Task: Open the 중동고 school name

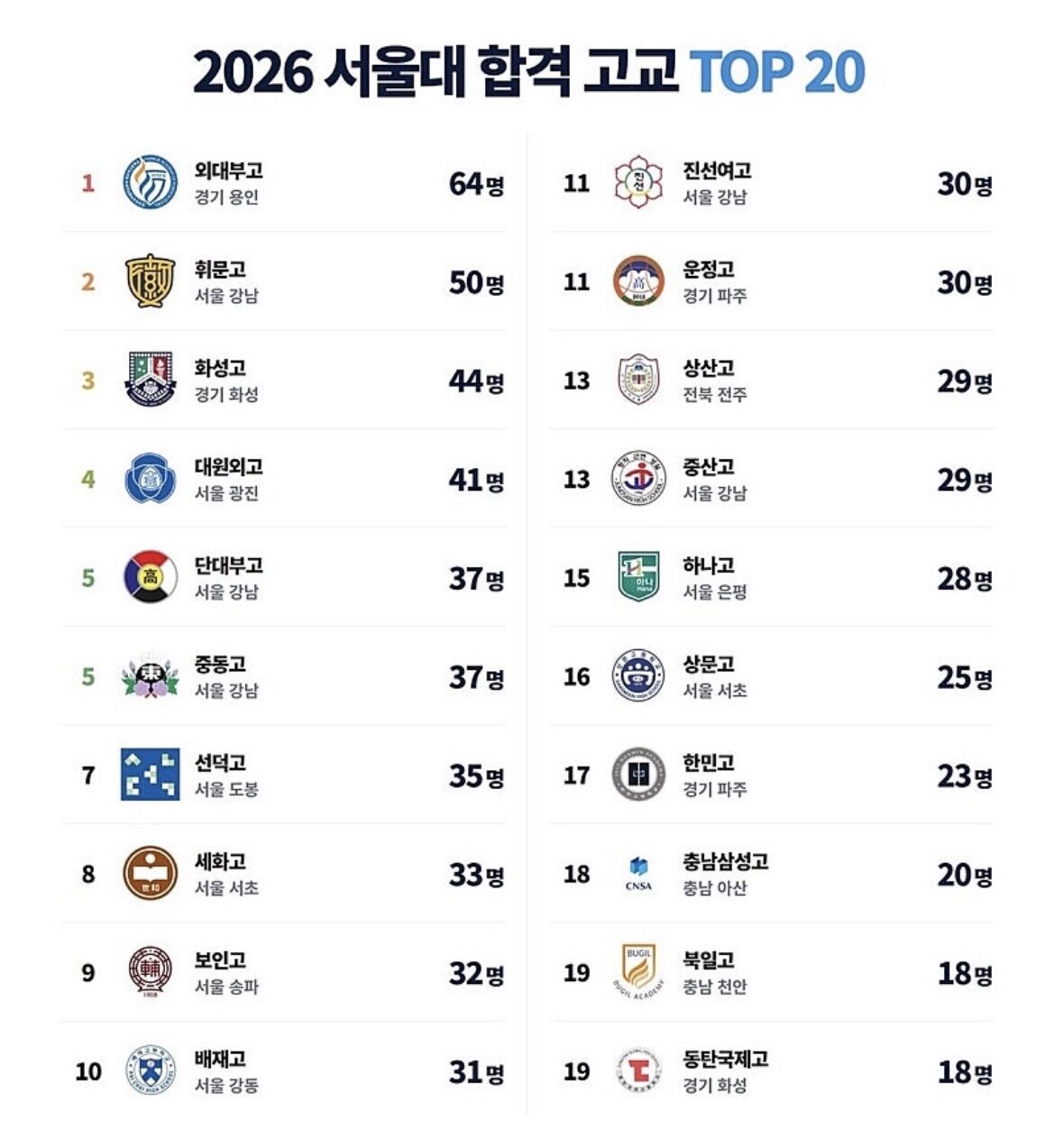Action: 220,665
